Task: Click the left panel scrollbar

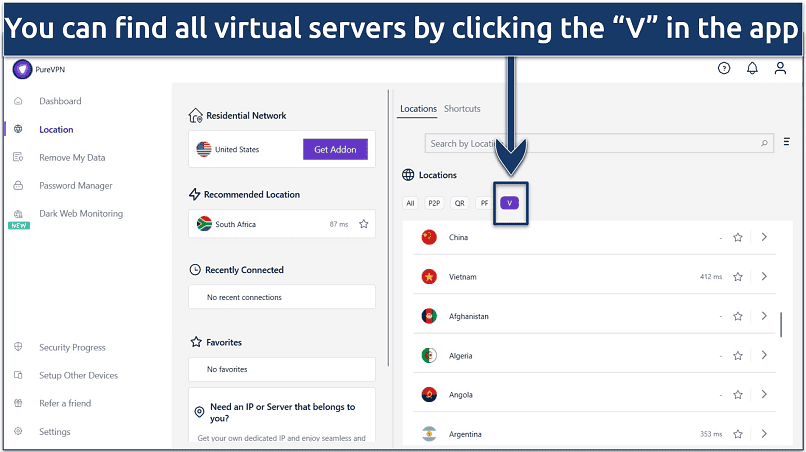Action: (x=389, y=228)
